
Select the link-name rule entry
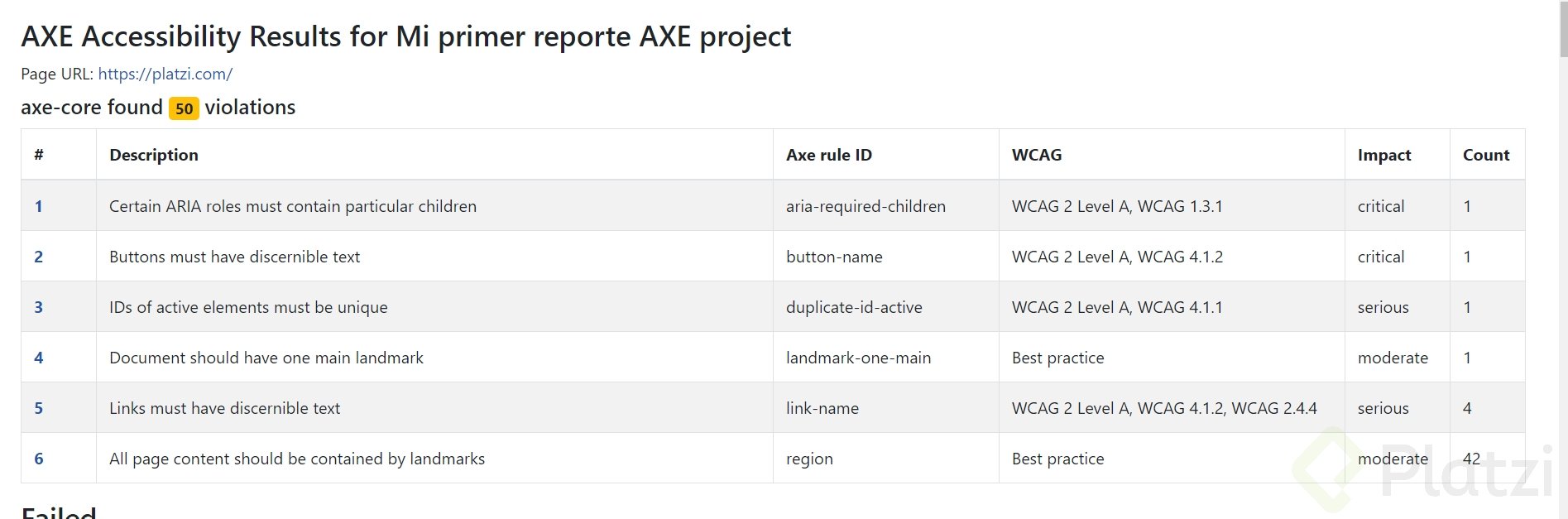(x=822, y=408)
